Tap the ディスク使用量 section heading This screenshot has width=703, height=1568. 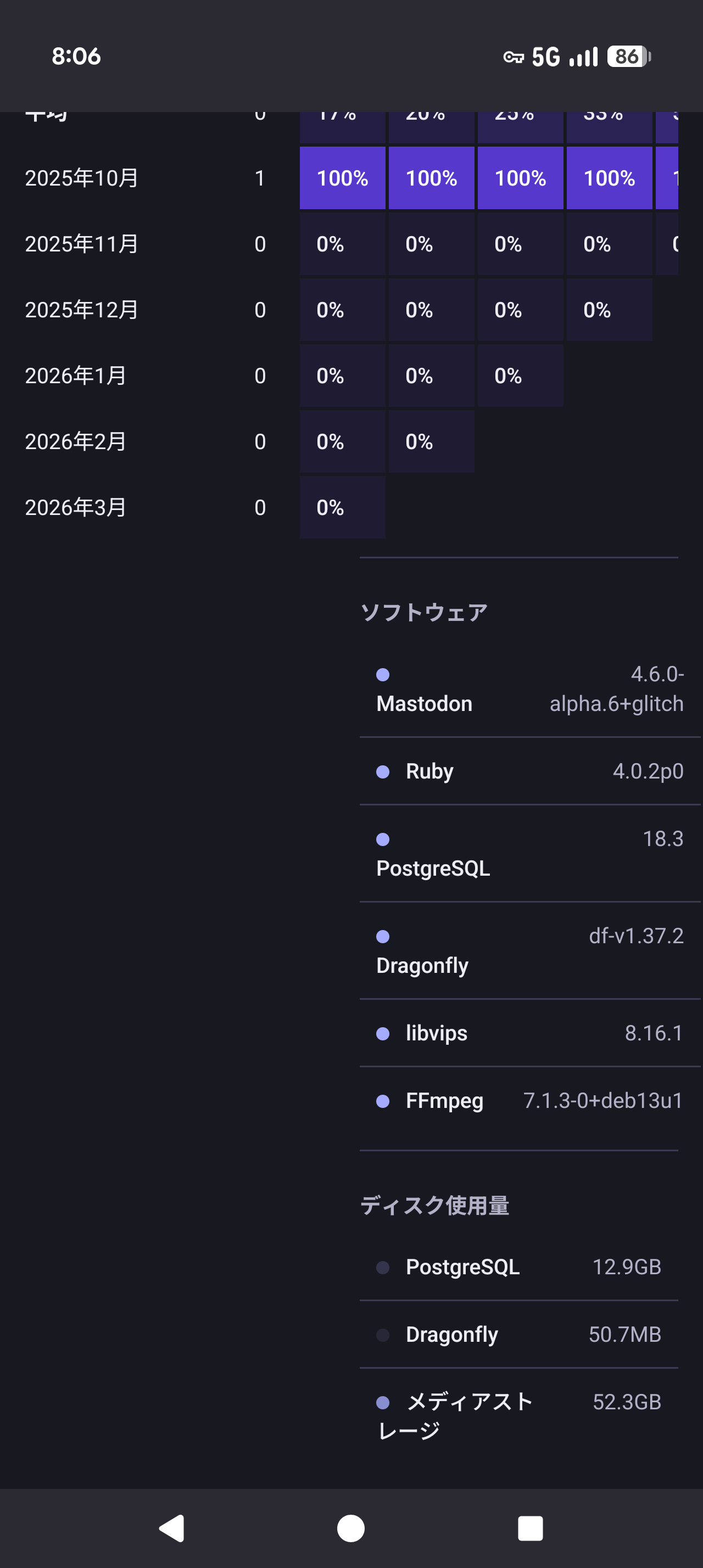click(x=434, y=1205)
